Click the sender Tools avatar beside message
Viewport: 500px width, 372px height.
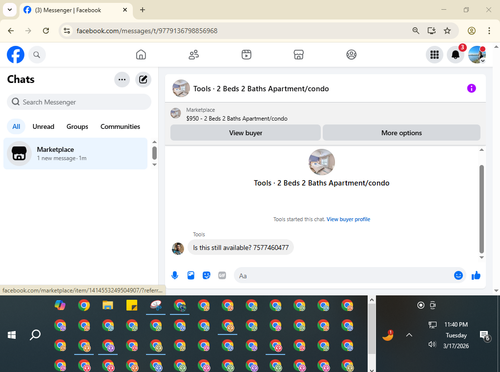pyautogui.click(x=178, y=248)
